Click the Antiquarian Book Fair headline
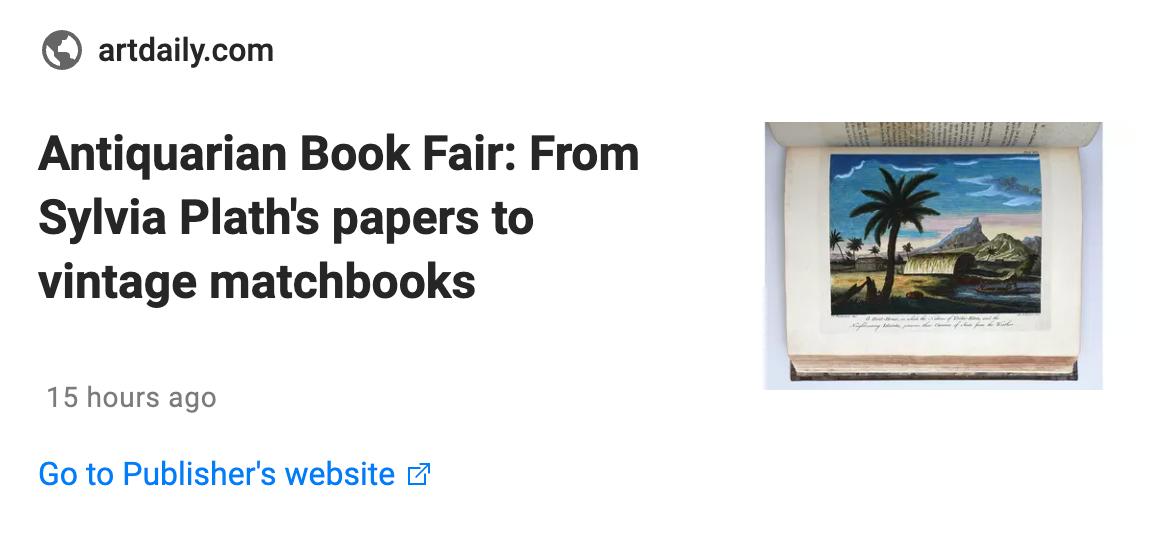 (x=338, y=218)
